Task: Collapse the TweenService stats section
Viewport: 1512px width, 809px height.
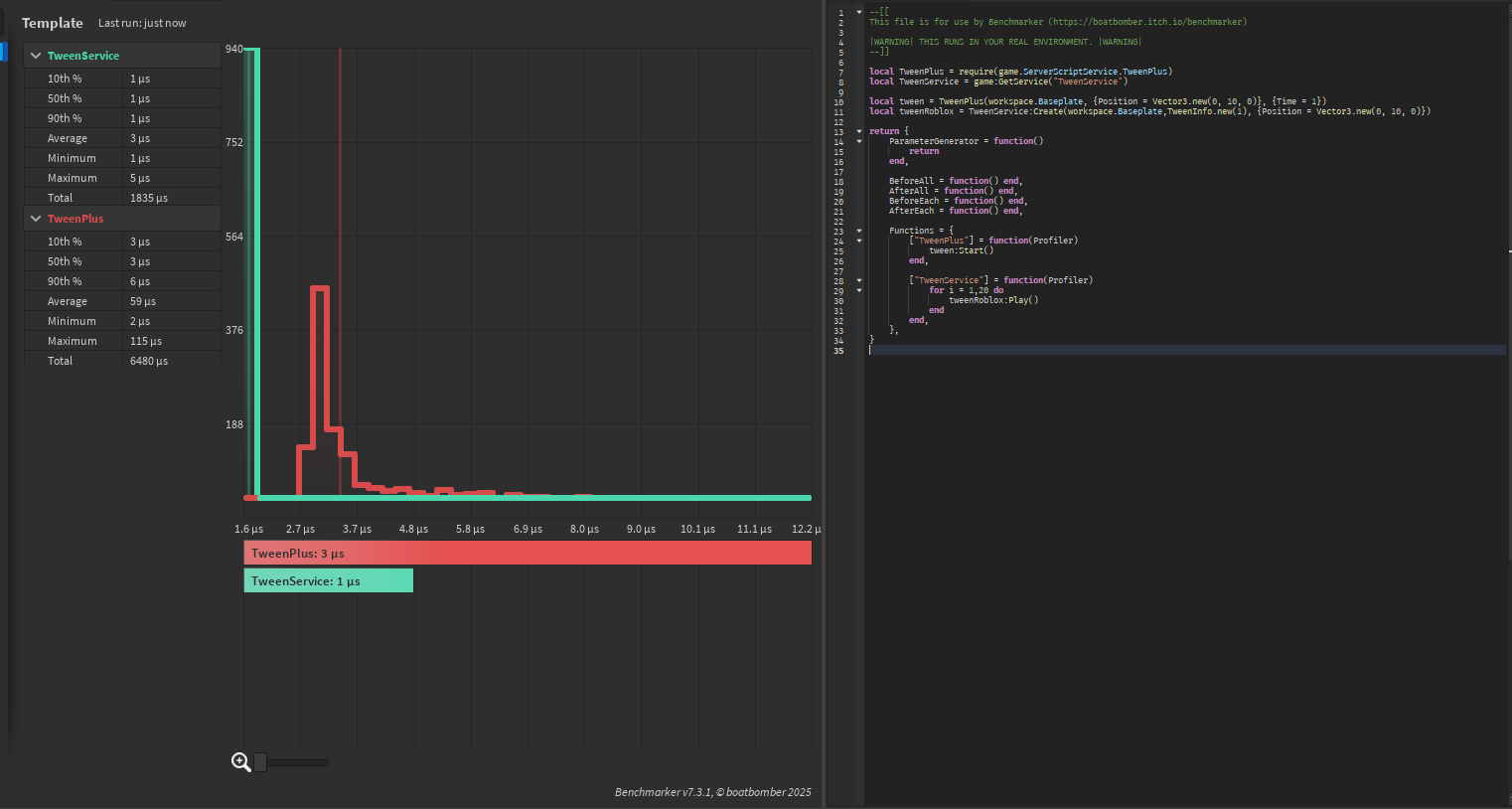Action: pyautogui.click(x=37, y=56)
